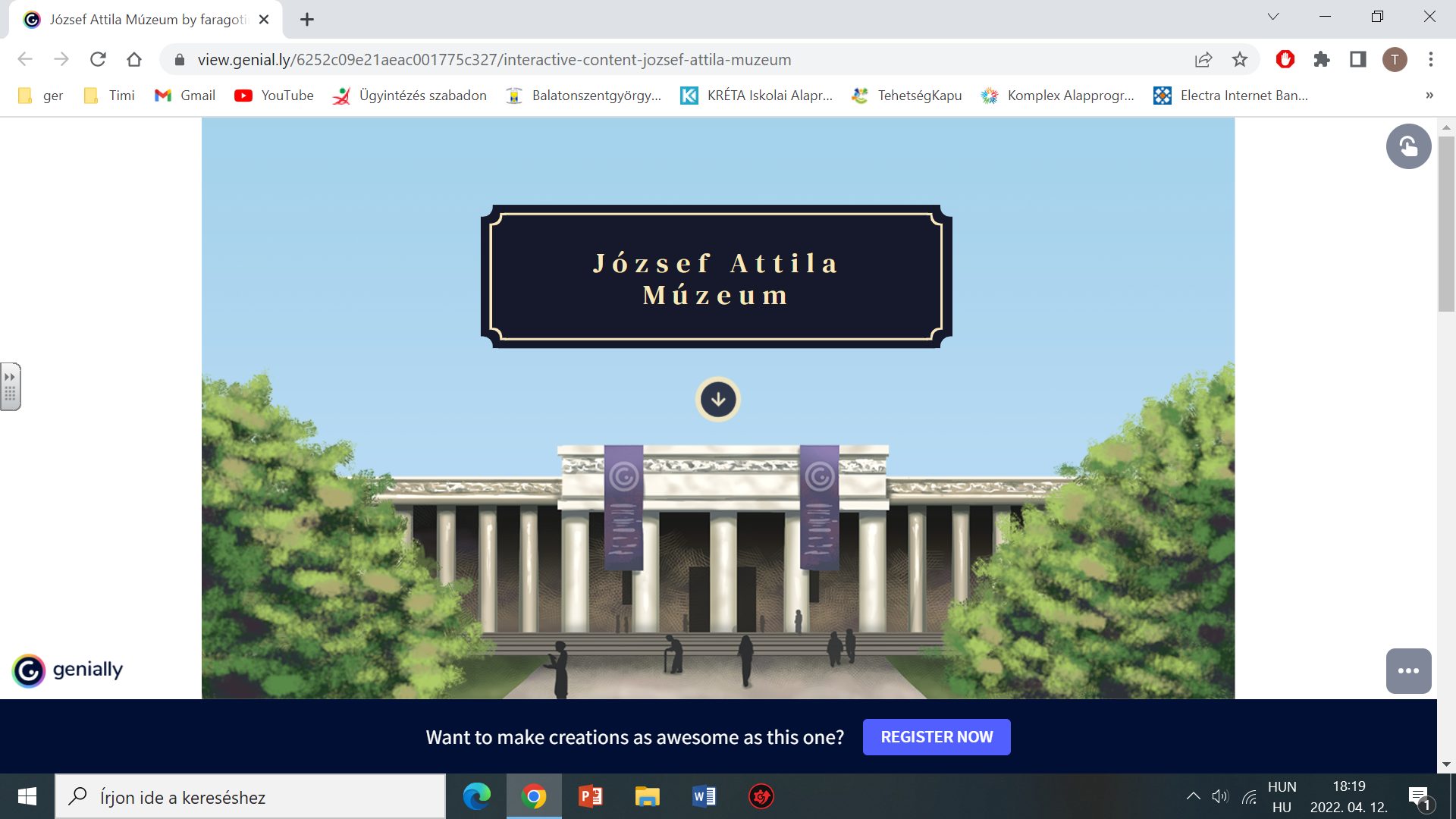Show interactive elements hand icon
This screenshot has height=819, width=1456.
pos(1408,146)
